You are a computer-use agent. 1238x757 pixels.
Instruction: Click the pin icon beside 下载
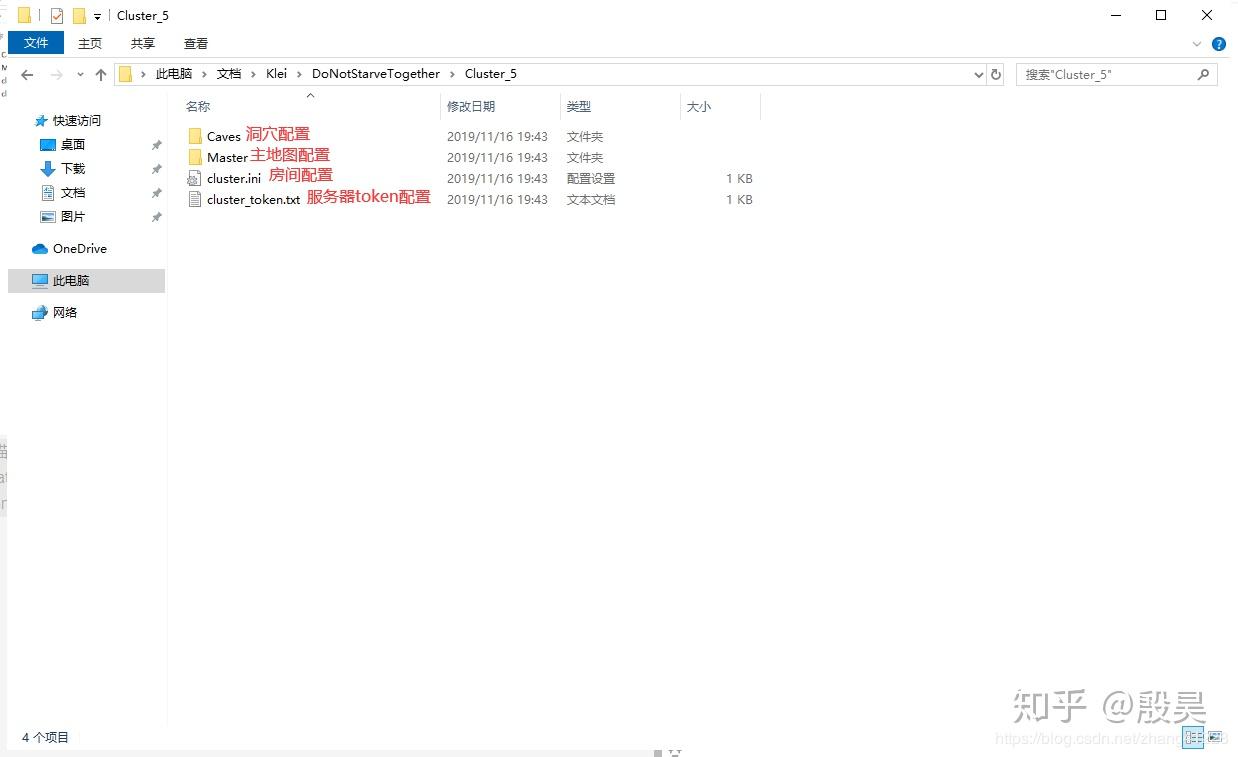click(156, 169)
